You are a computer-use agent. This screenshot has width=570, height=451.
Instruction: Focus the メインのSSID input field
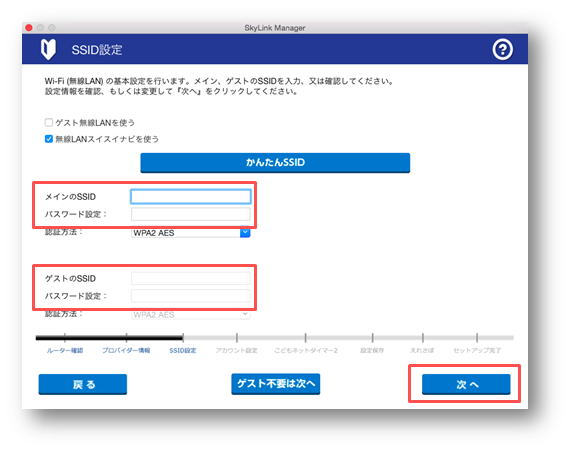[x=190, y=197]
